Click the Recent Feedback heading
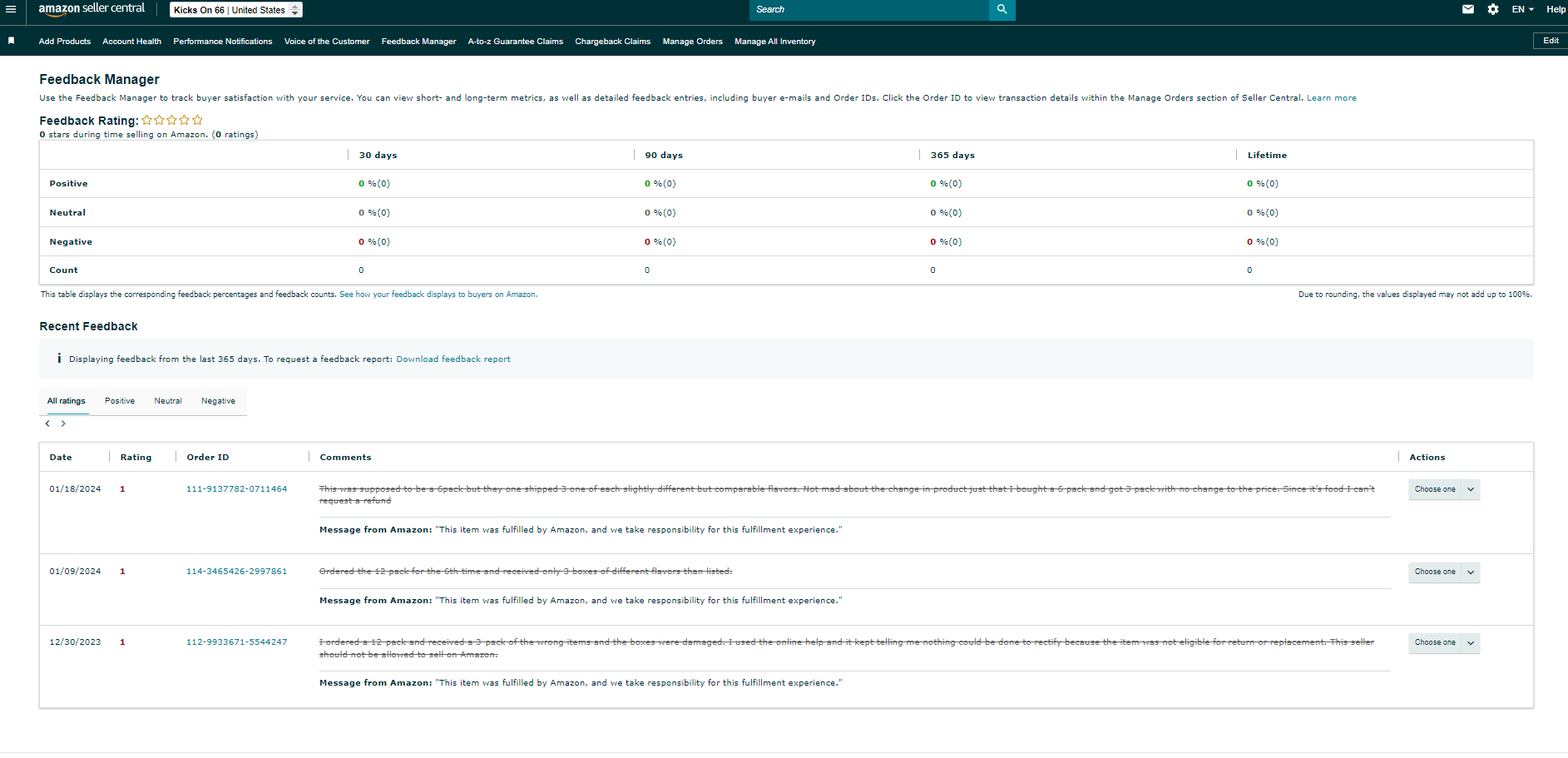Viewport: 1568px width, 758px height. tap(89, 326)
